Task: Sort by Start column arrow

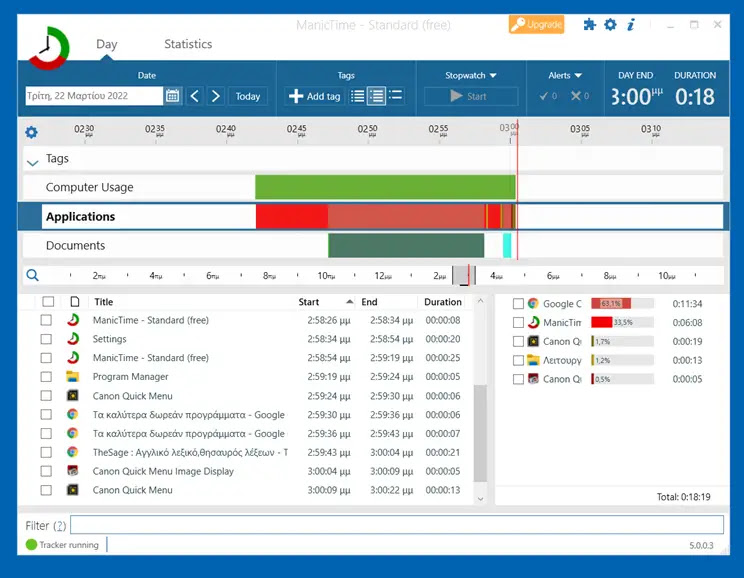Action: (x=350, y=302)
